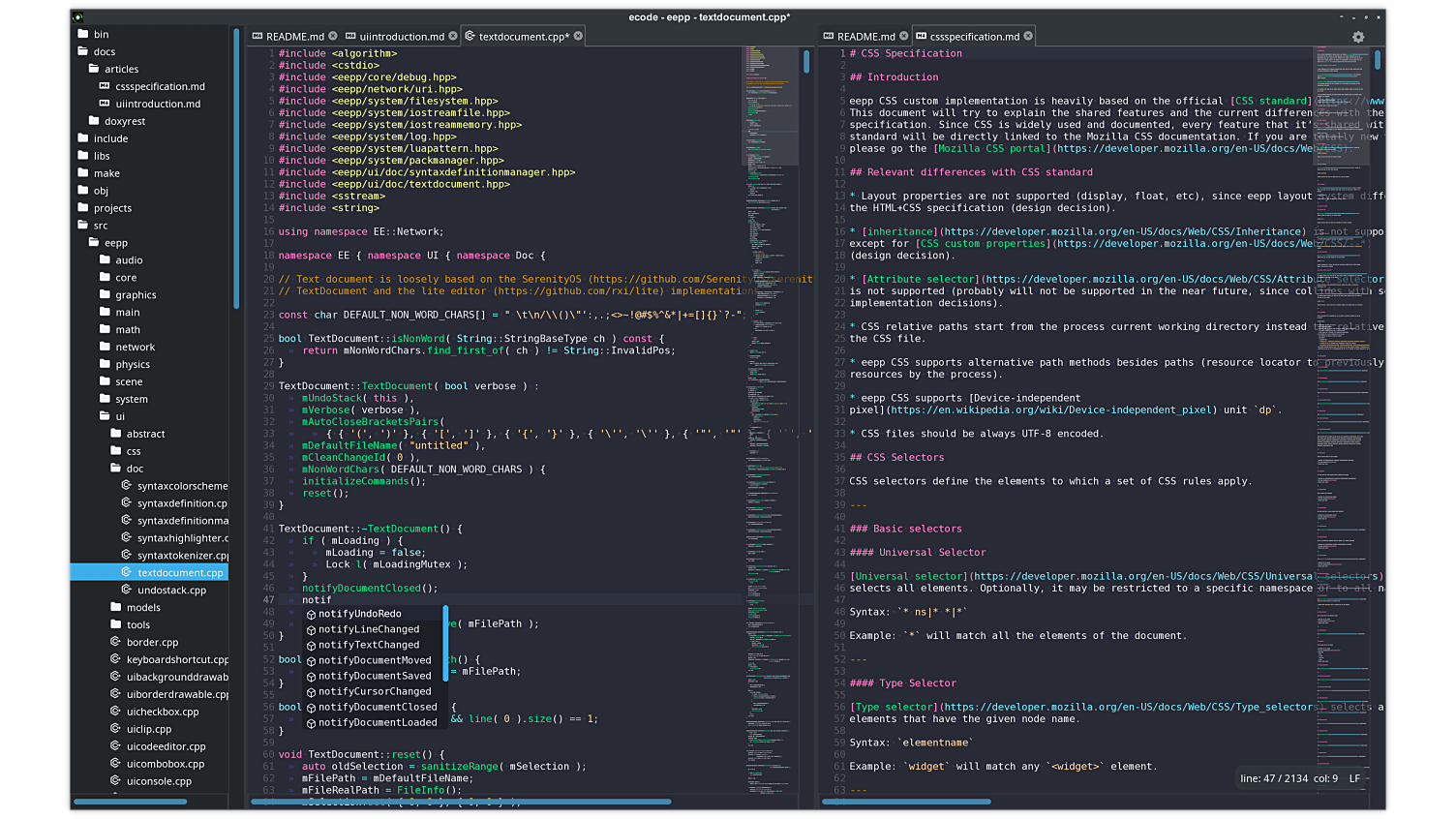Choose notifyUndoRedo autocomplete suggestion

point(374,614)
